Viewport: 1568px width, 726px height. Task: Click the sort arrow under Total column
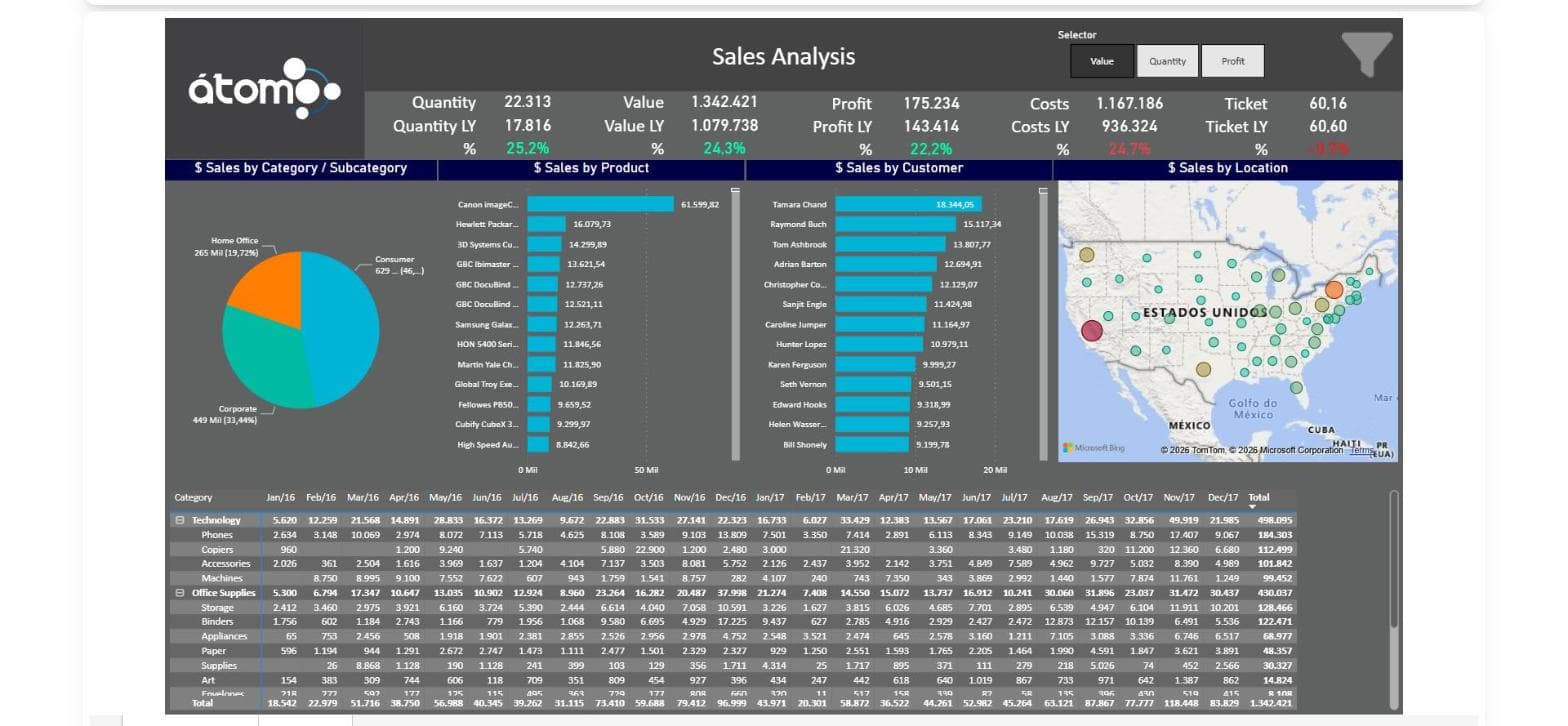click(x=1252, y=507)
